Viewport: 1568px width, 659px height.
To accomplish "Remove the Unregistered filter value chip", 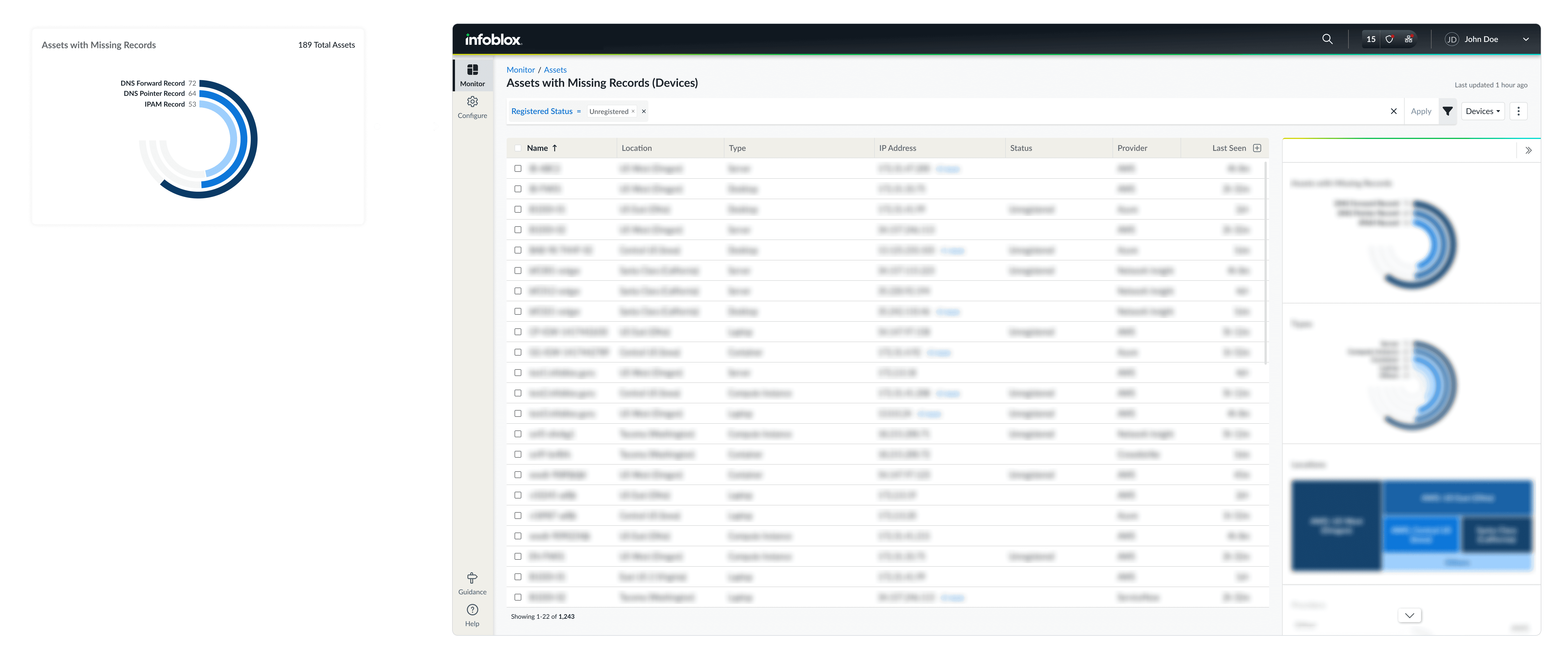I will [x=633, y=111].
